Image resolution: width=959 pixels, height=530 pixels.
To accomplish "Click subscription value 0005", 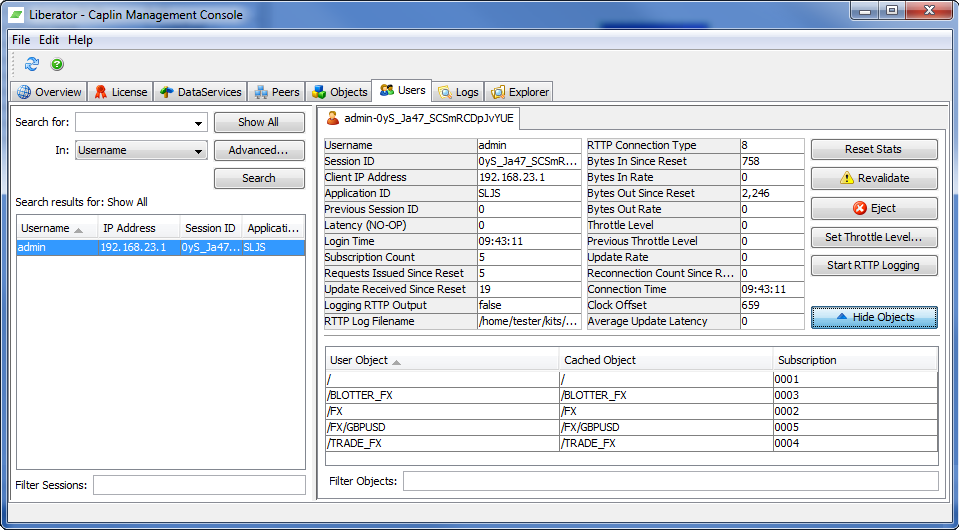I will [x=855, y=427].
